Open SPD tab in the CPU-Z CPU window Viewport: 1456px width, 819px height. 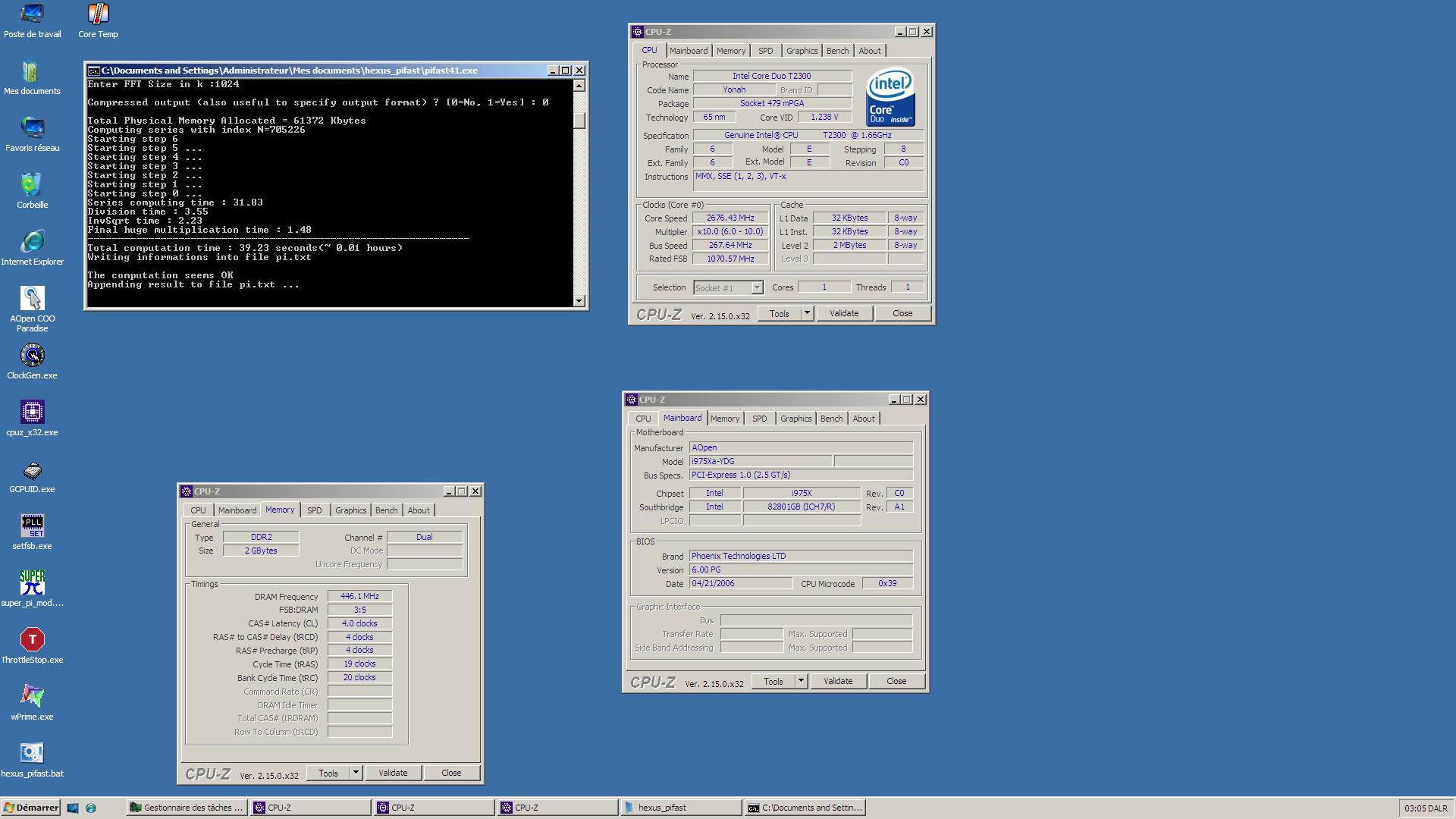(x=766, y=51)
